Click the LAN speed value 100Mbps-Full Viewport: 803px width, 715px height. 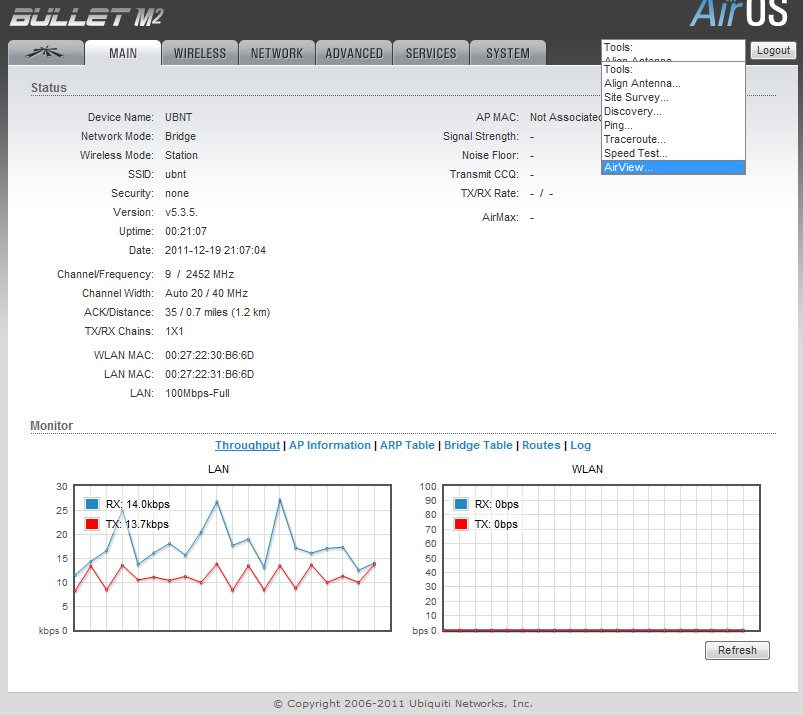pos(197,393)
